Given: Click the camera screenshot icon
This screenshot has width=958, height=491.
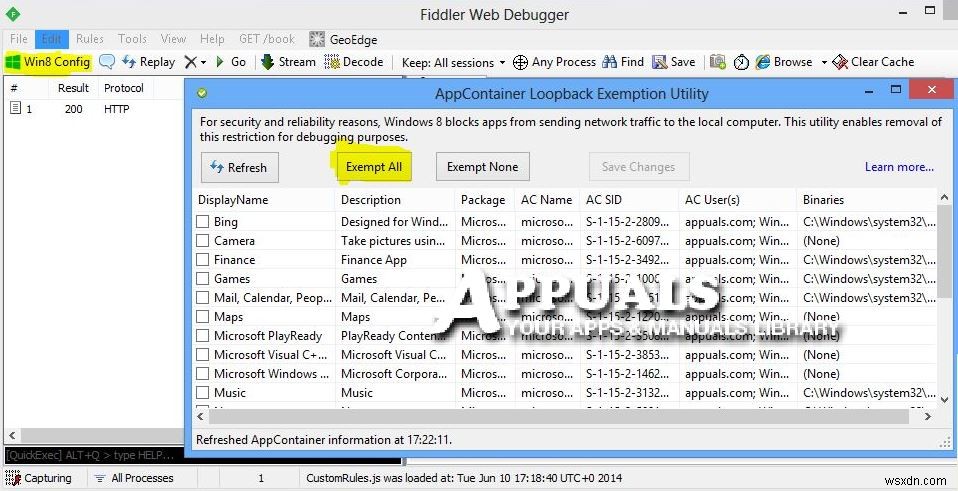Looking at the screenshot, I should [718, 62].
